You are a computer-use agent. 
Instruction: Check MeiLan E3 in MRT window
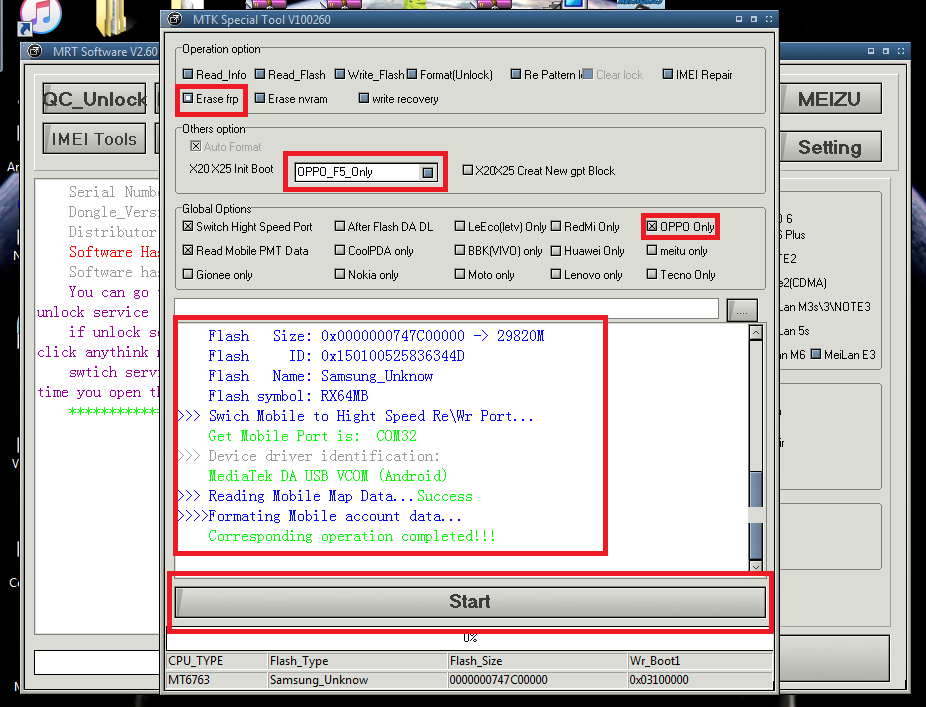click(x=816, y=354)
